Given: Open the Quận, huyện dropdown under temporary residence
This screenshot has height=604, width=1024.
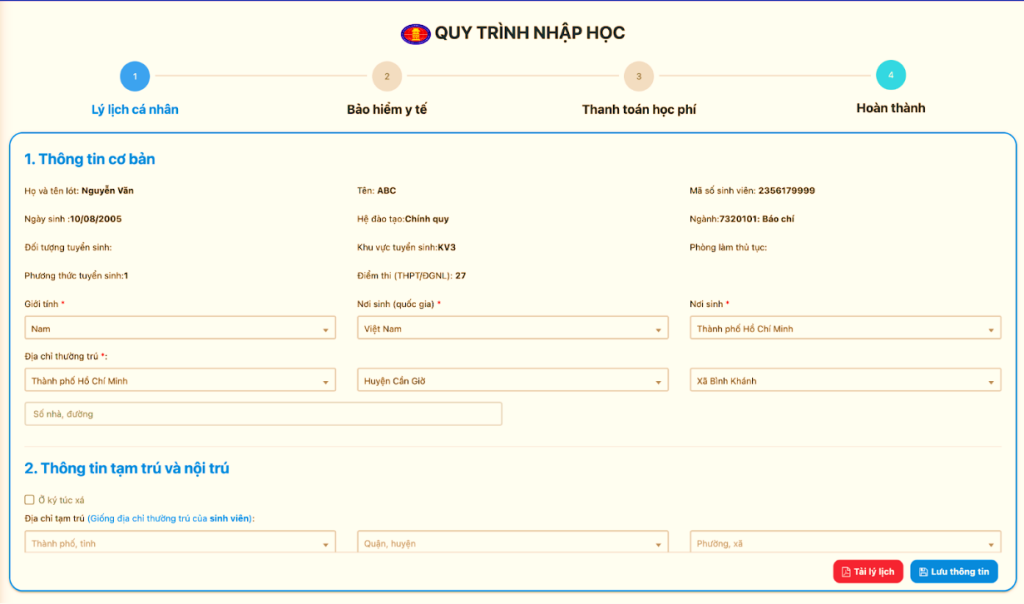Looking at the screenshot, I should (512, 541).
